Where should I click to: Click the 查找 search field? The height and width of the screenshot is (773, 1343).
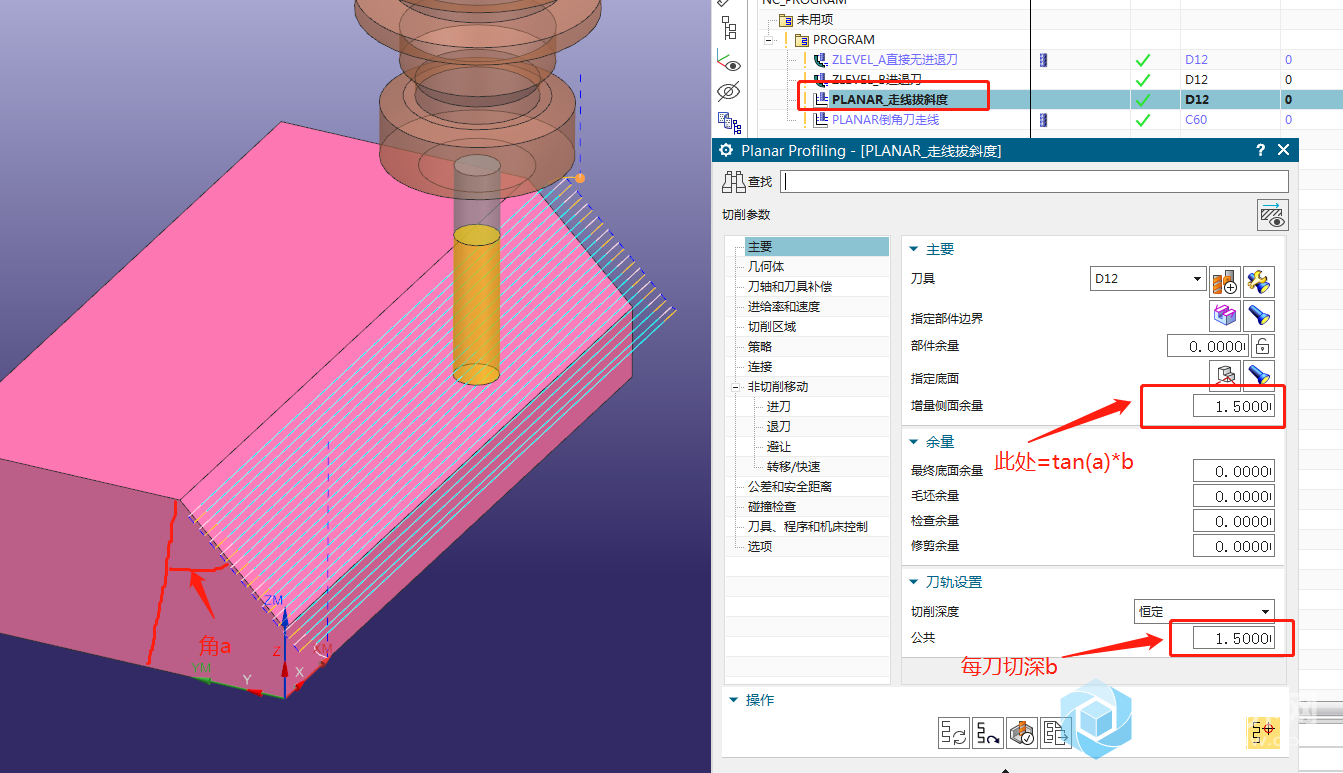(x=1035, y=182)
